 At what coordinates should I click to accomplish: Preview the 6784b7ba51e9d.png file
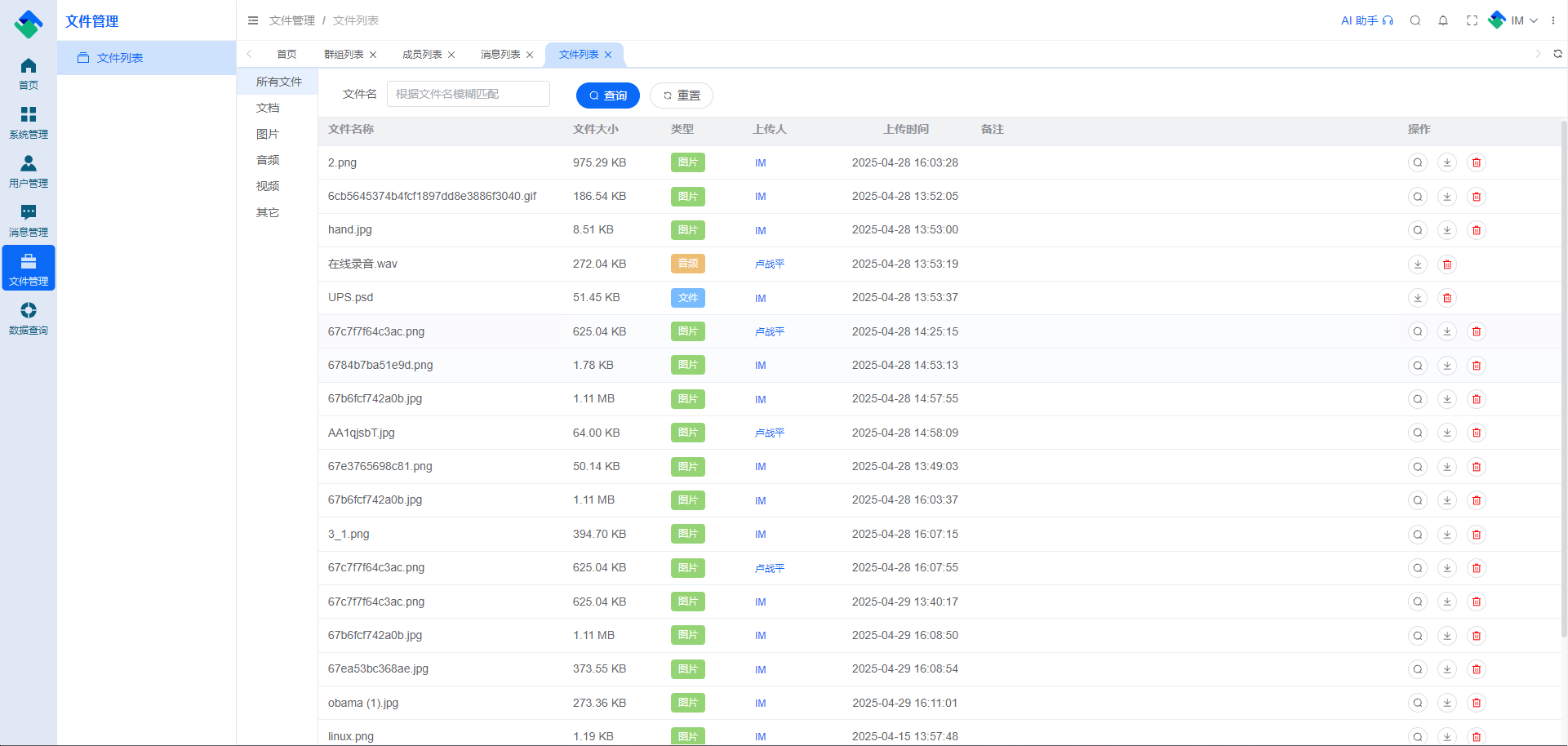(1418, 366)
